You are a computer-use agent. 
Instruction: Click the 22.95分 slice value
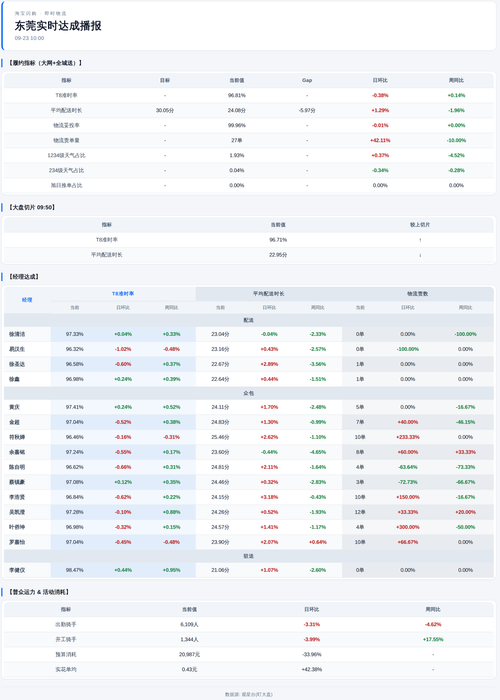(x=278, y=255)
